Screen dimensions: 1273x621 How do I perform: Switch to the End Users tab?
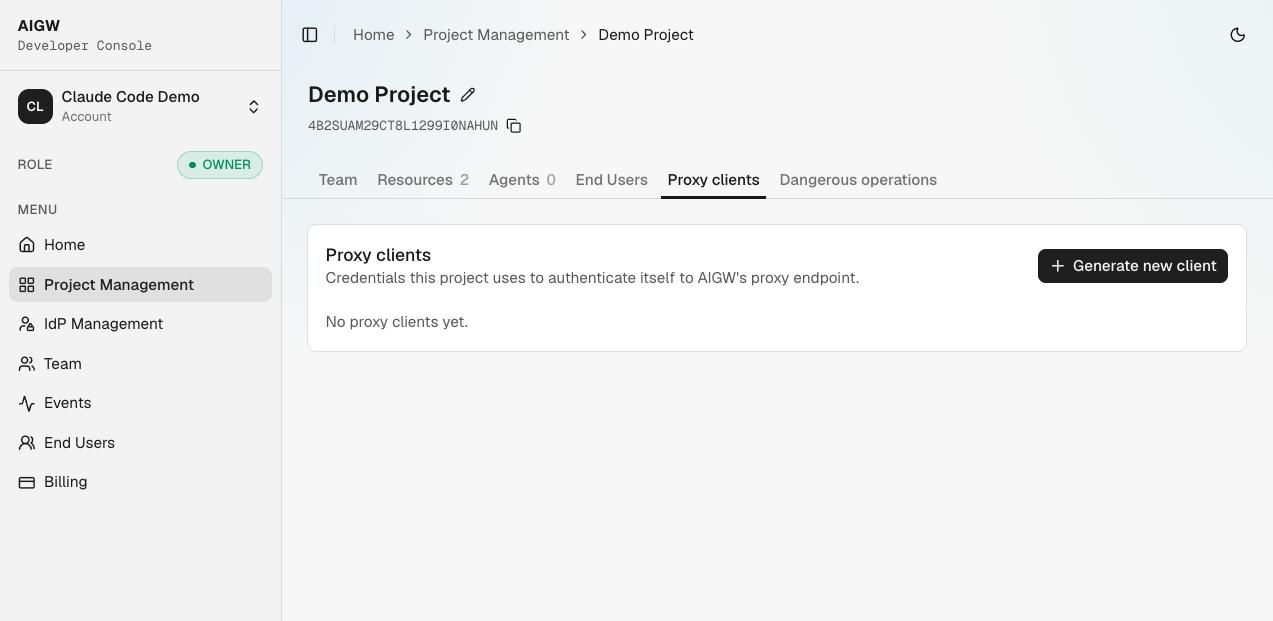(612, 180)
